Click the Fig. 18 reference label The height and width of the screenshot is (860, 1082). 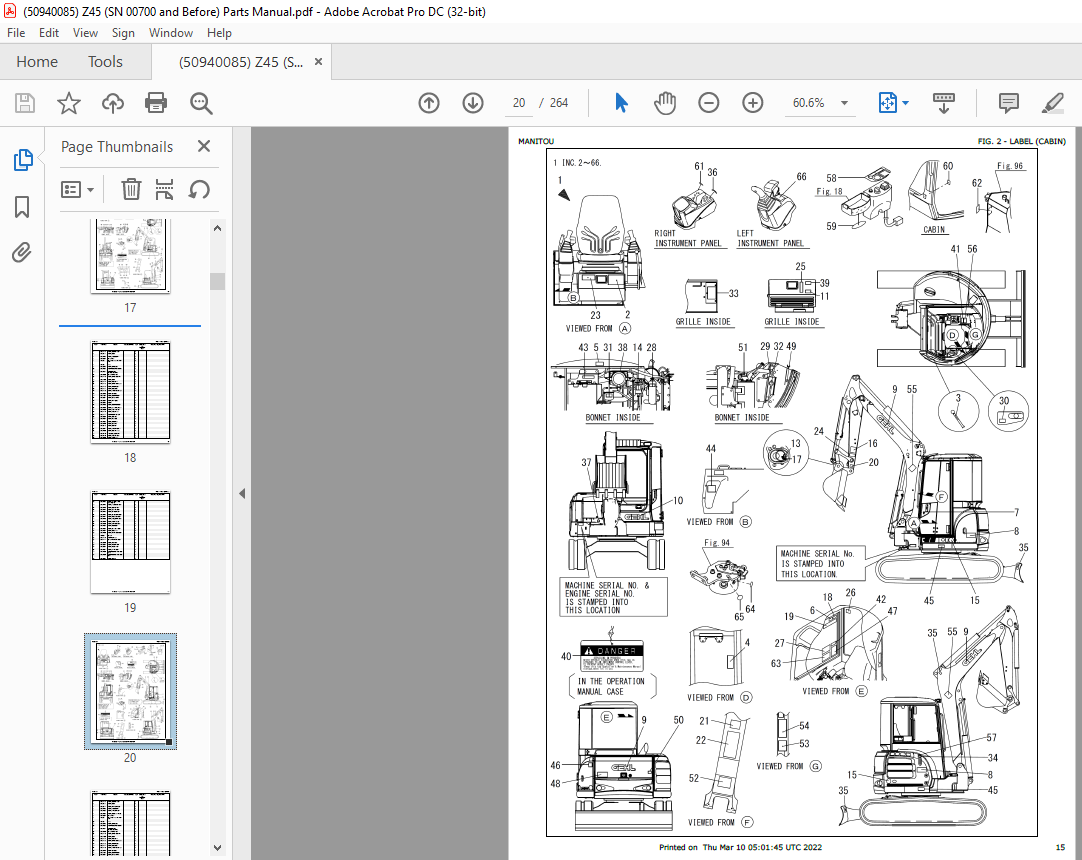pyautogui.click(x=829, y=191)
